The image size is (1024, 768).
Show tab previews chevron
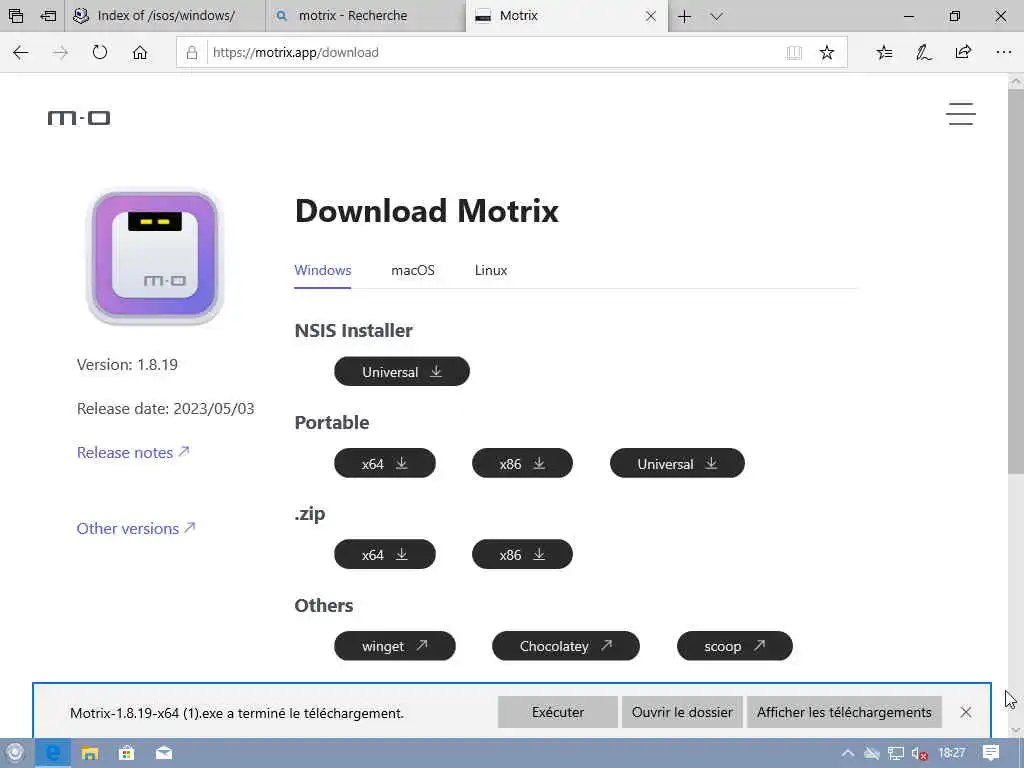[x=716, y=16]
